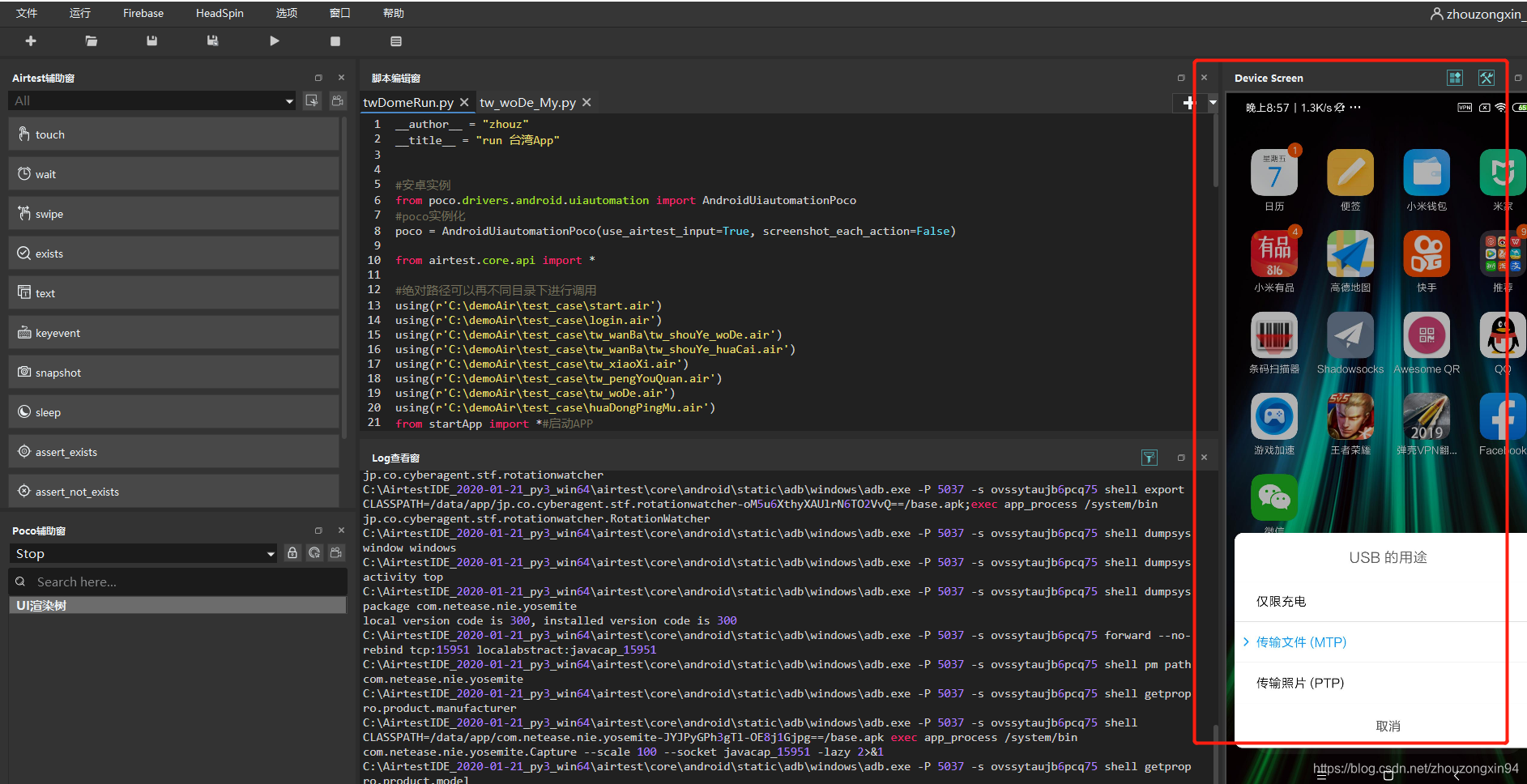Click record icon next to All dropdown
The width and height of the screenshot is (1527, 784).
tap(312, 100)
